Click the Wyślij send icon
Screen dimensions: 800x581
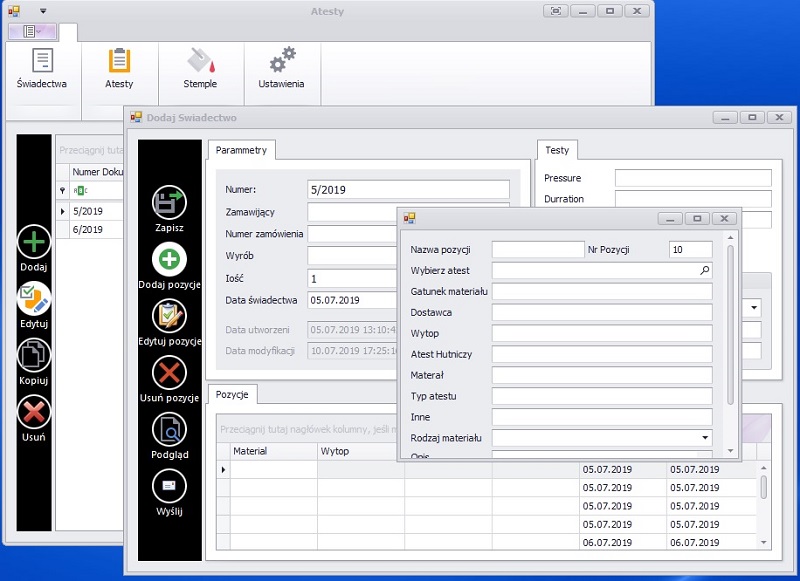(169, 486)
